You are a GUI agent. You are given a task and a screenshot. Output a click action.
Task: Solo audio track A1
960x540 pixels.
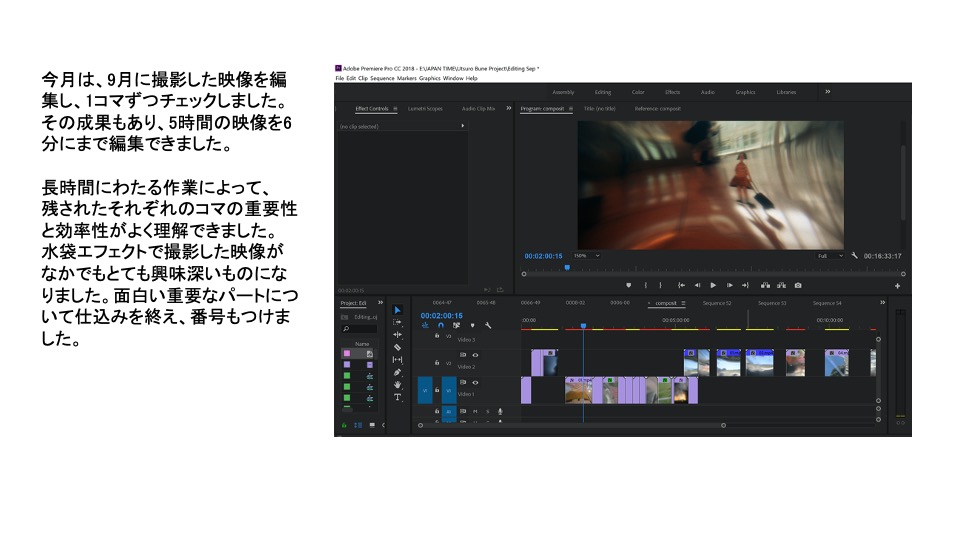tap(487, 411)
